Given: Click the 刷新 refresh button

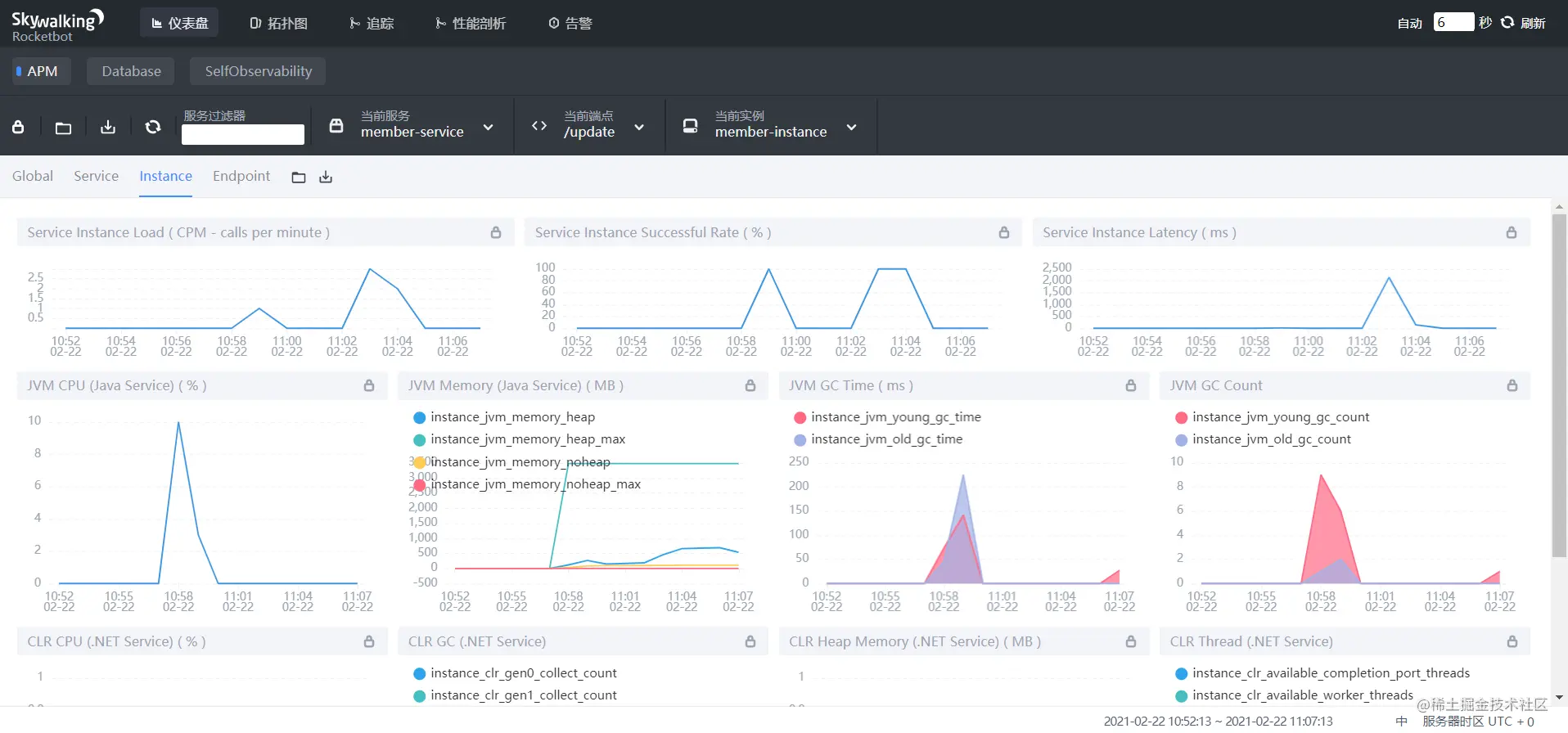Looking at the screenshot, I should point(1524,23).
